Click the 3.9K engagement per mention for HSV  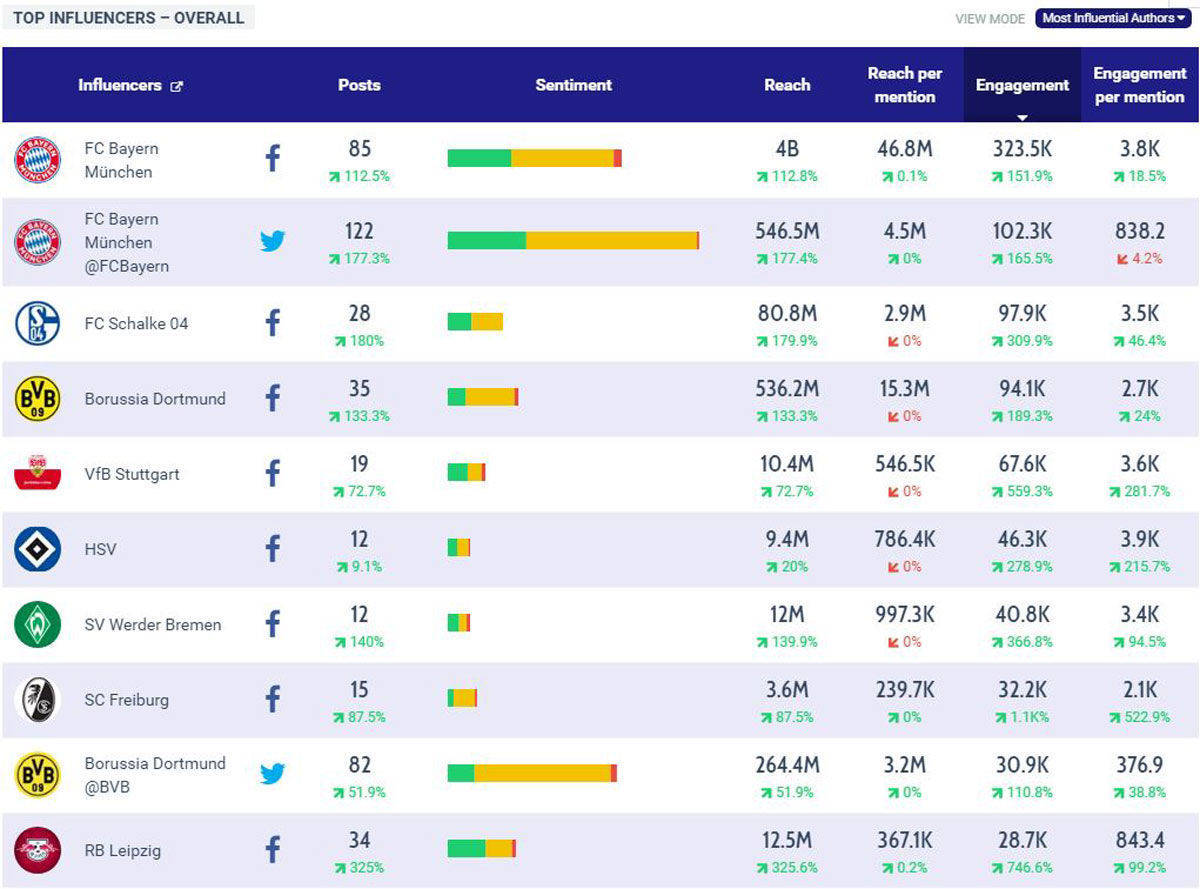click(x=1140, y=539)
